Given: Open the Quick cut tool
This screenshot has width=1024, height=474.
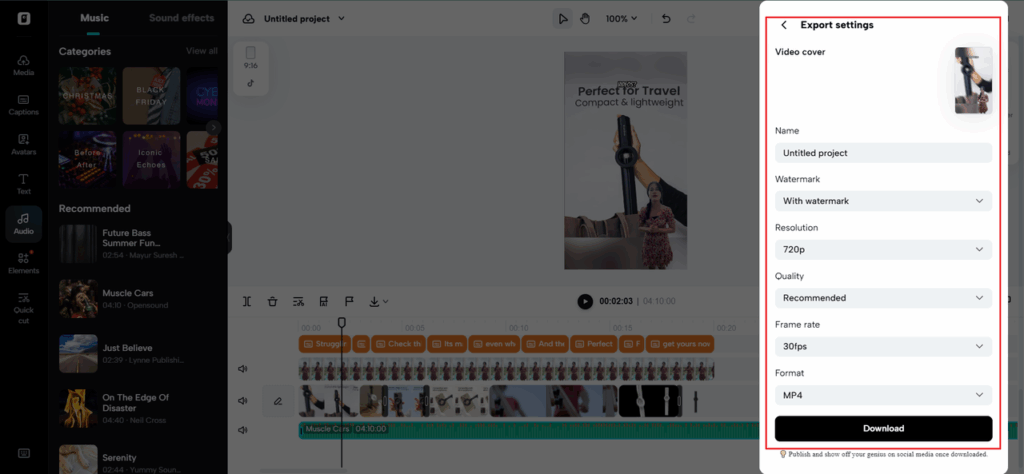Looking at the screenshot, I should 24,308.
